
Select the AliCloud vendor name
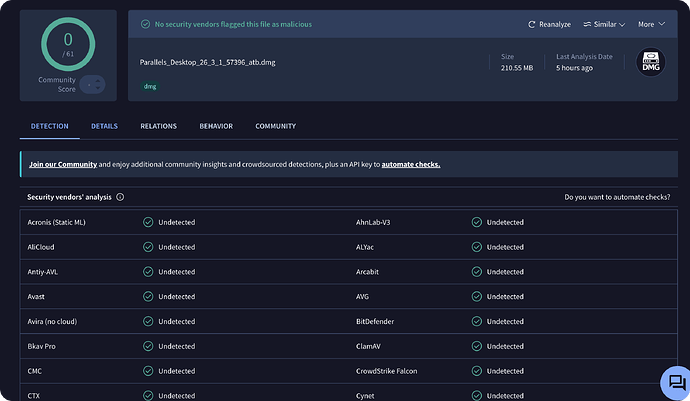41,247
